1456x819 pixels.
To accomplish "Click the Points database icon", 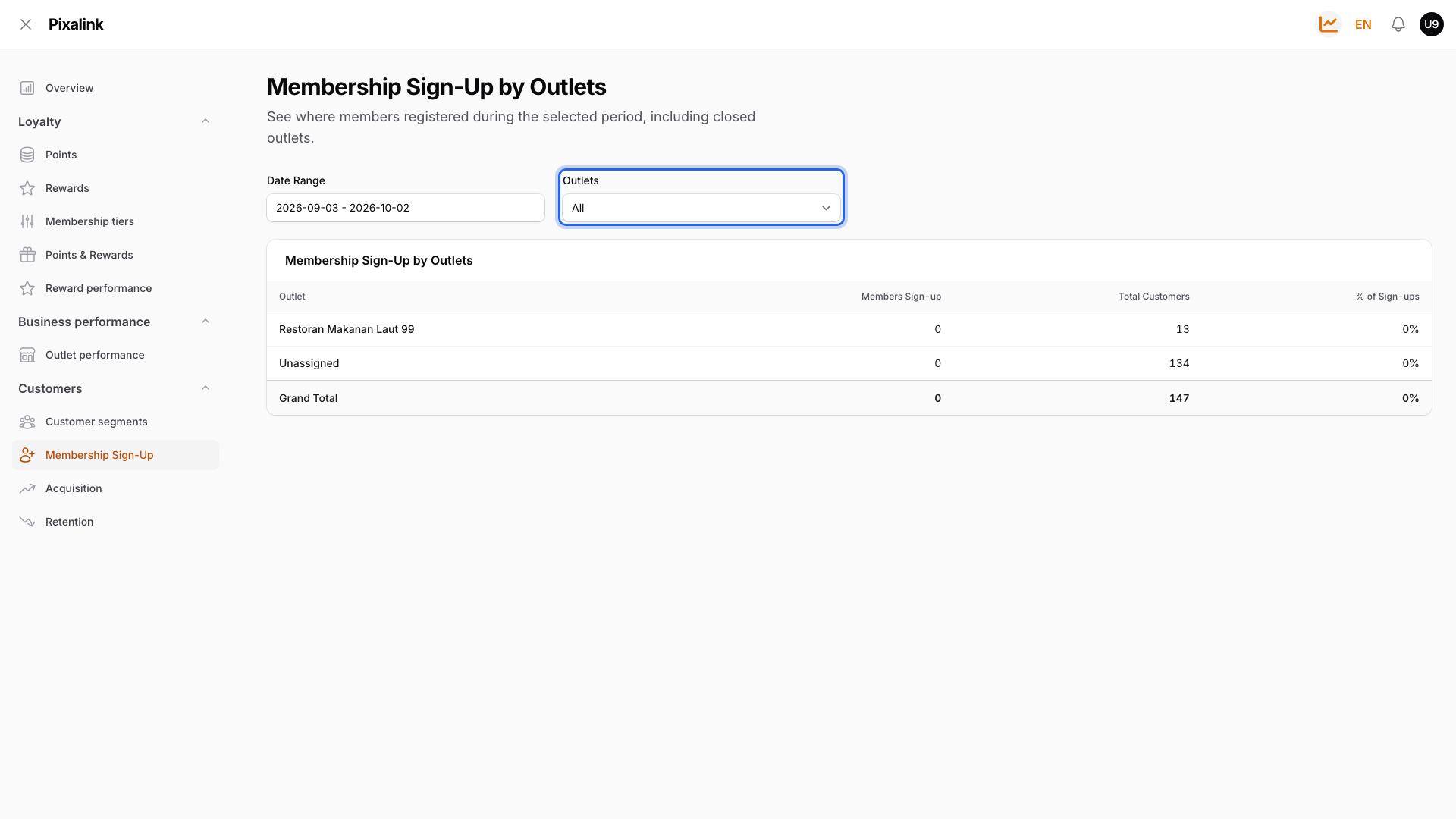I will click(x=27, y=155).
